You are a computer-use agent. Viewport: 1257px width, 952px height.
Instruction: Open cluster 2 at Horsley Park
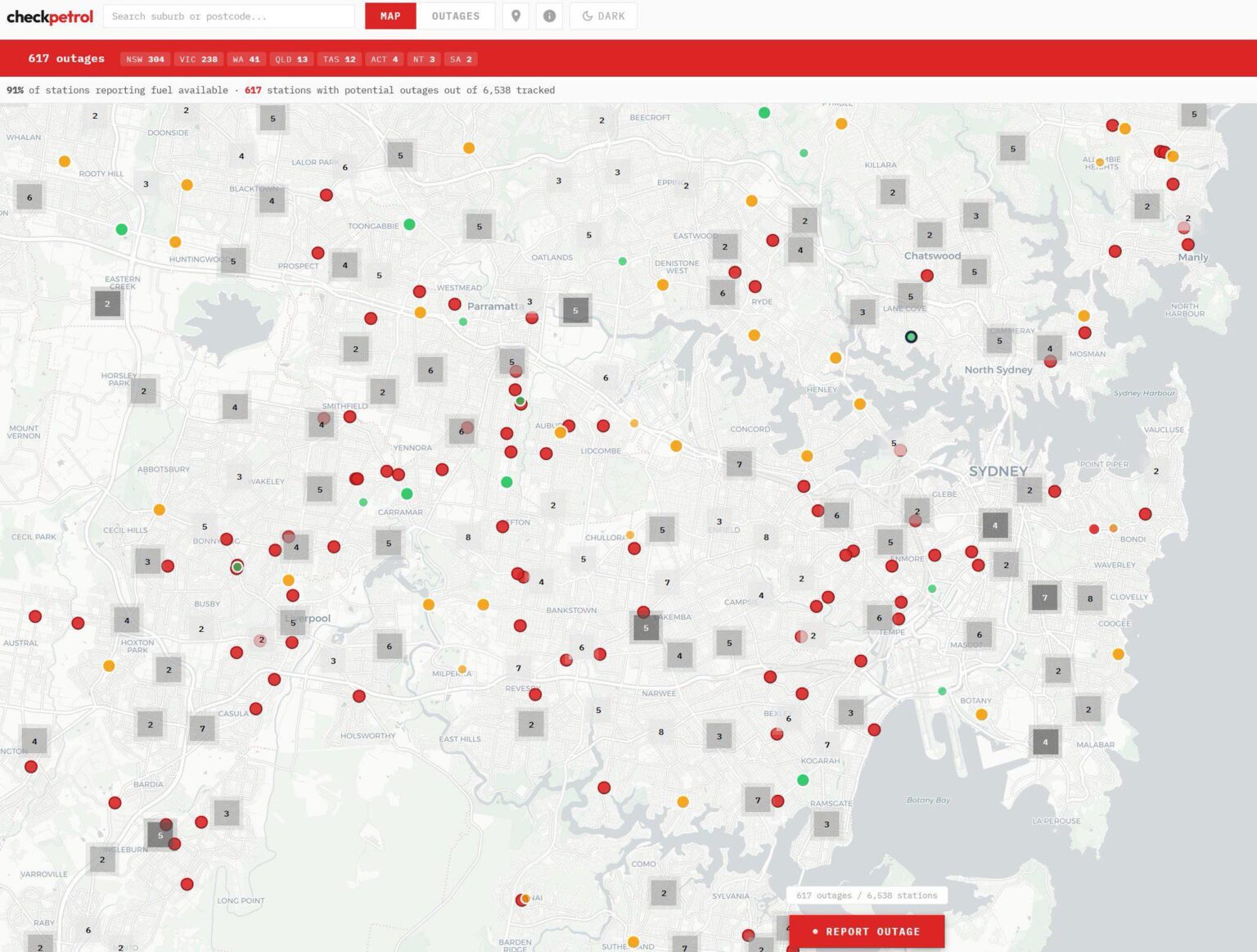[x=143, y=390]
